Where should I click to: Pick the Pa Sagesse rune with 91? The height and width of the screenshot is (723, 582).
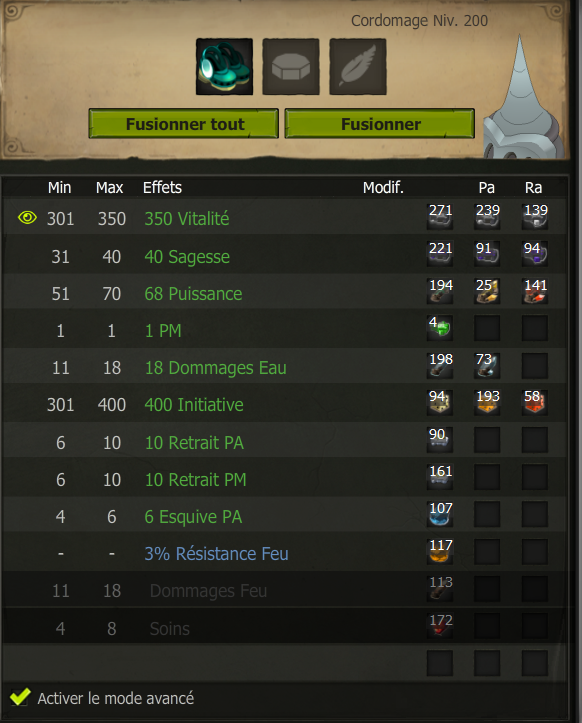487,254
